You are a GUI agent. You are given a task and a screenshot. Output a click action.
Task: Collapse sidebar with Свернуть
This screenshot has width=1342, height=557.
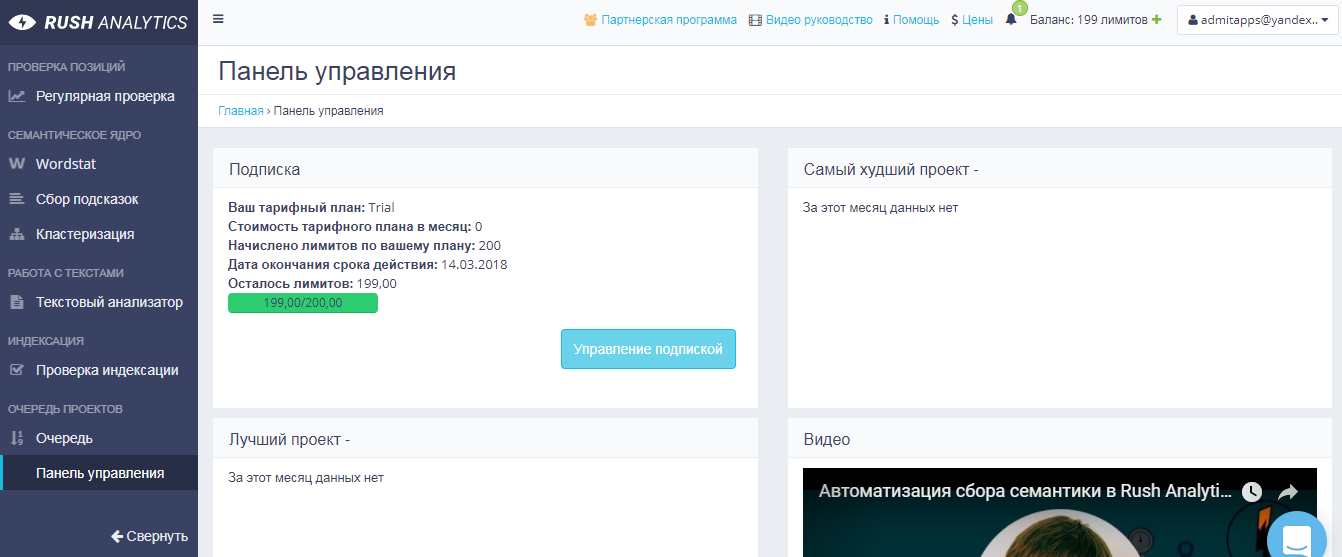pos(149,536)
